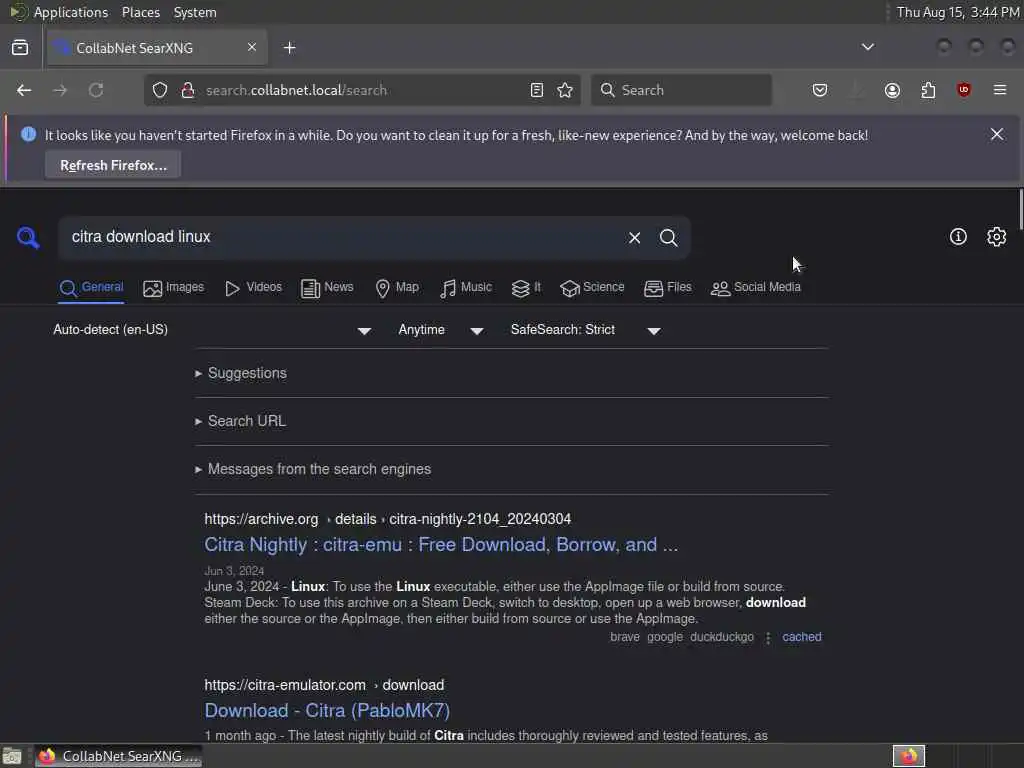
Task: Click the insecure connection padlock icon
Action: [188, 90]
